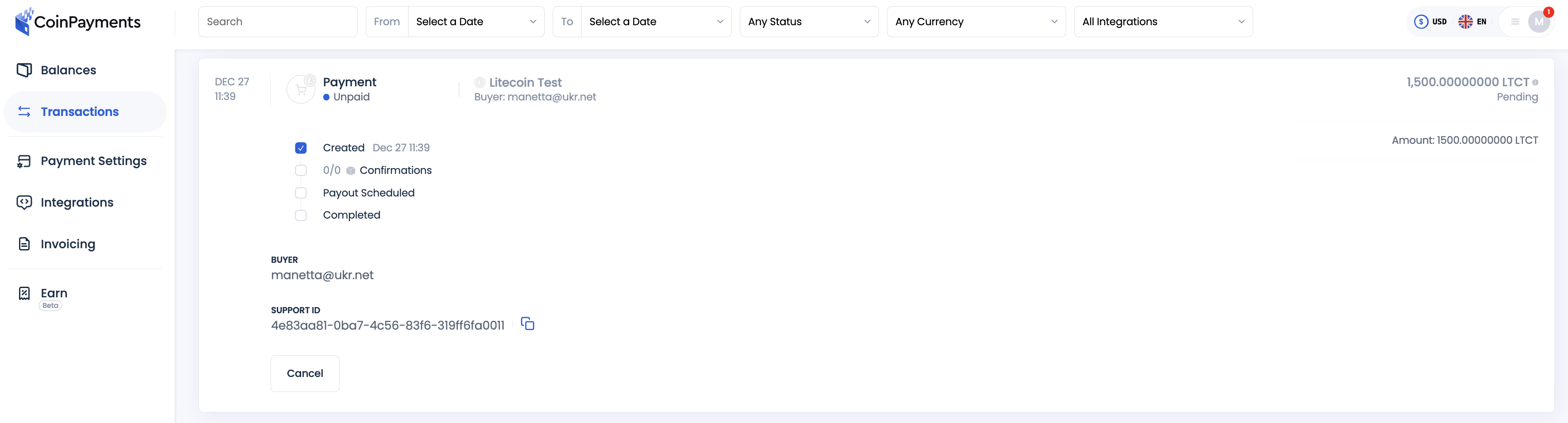This screenshot has width=1568, height=423.
Task: Navigate to Invoicing in the sidebar
Action: (x=68, y=243)
